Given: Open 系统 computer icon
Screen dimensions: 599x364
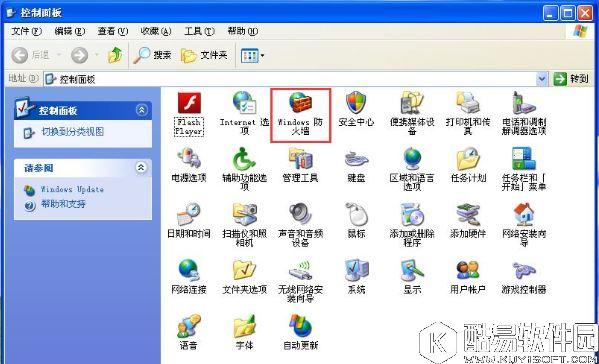Looking at the screenshot, I should pos(356,270).
